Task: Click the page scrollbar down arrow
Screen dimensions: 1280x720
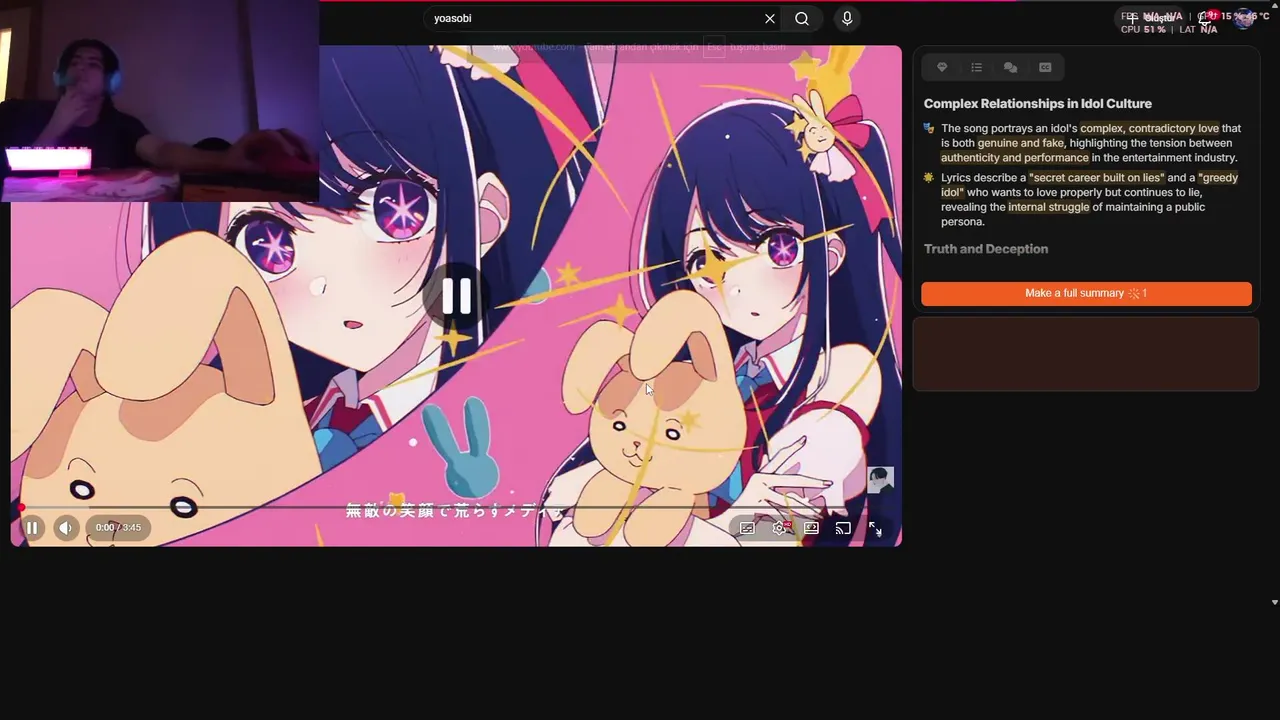Action: click(x=1274, y=602)
